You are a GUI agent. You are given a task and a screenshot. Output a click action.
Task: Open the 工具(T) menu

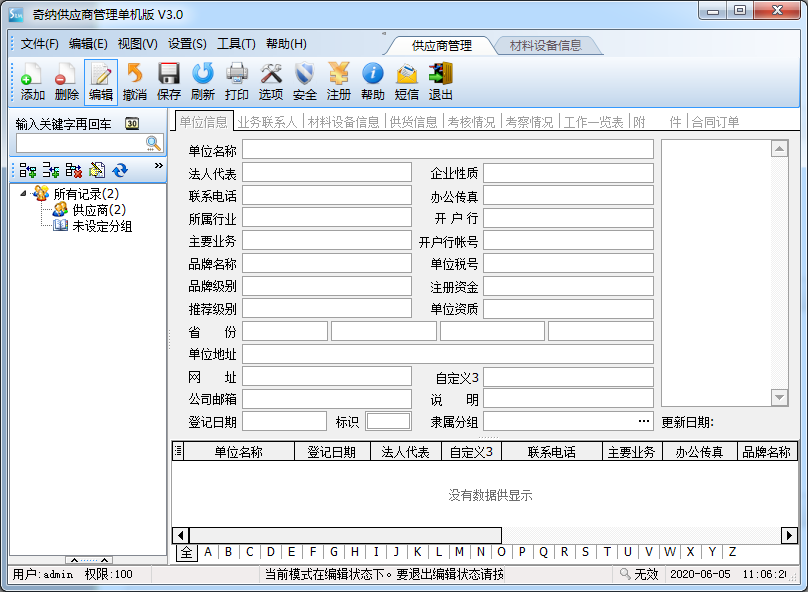pyautogui.click(x=236, y=44)
